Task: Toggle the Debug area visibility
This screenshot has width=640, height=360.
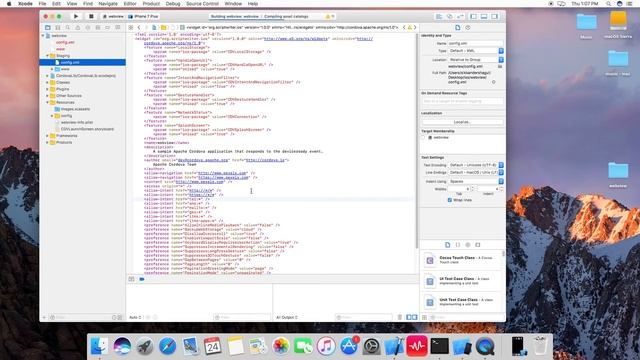Action: [484, 16]
